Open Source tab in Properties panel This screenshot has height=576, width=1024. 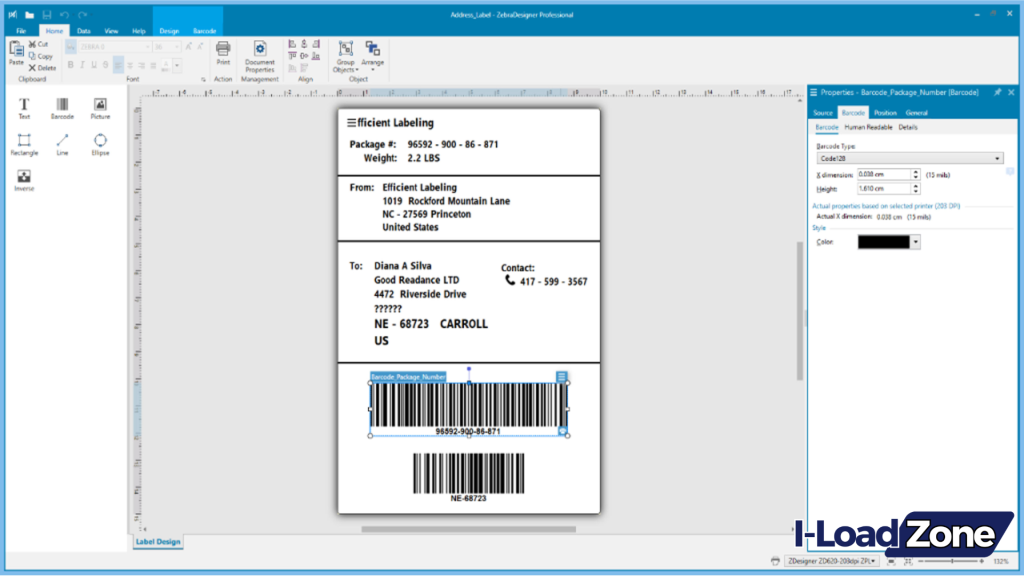(x=823, y=113)
